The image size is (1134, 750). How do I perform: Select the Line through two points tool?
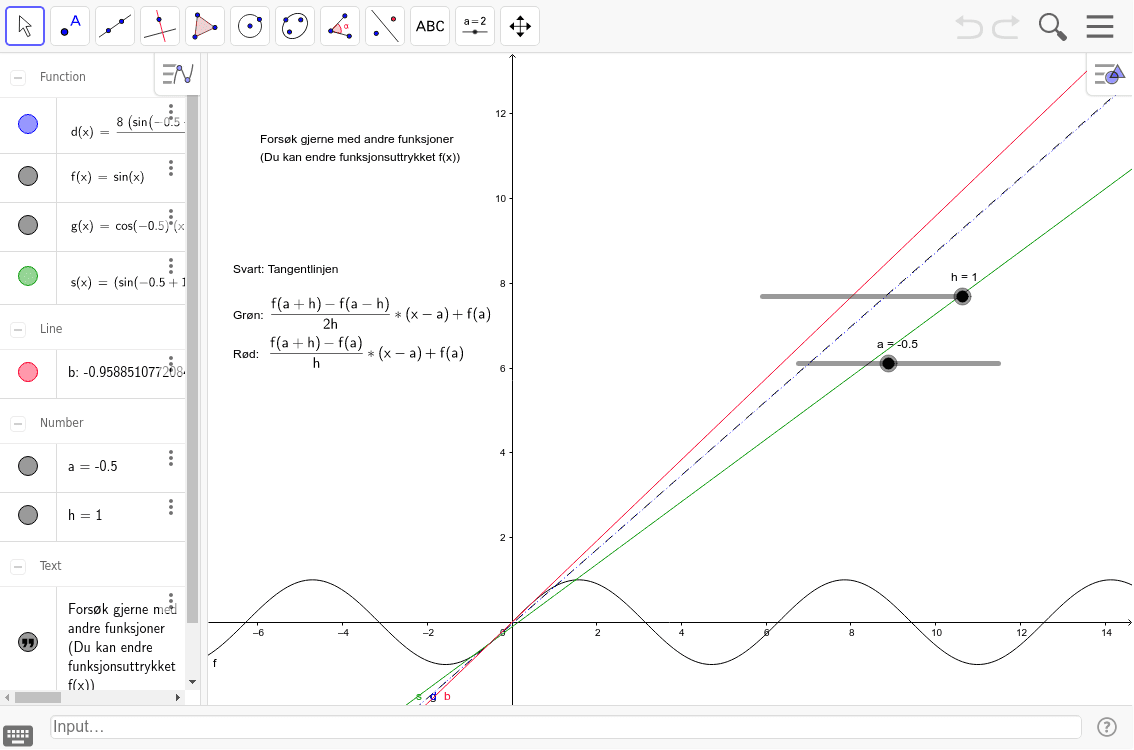[x=115, y=26]
